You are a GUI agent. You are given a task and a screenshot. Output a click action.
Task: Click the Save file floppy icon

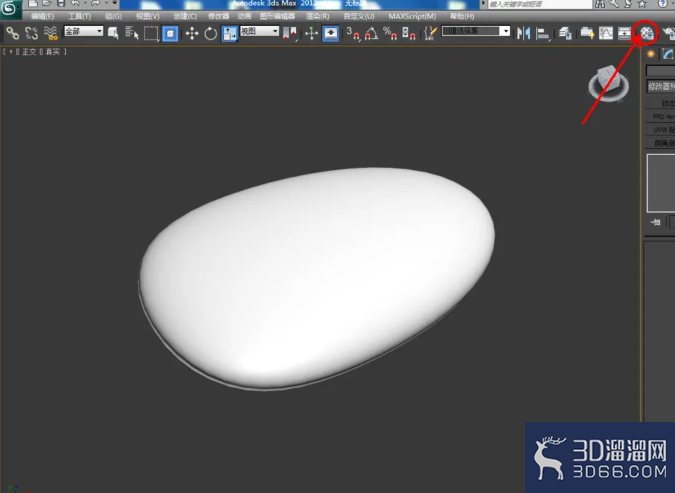(x=61, y=3)
